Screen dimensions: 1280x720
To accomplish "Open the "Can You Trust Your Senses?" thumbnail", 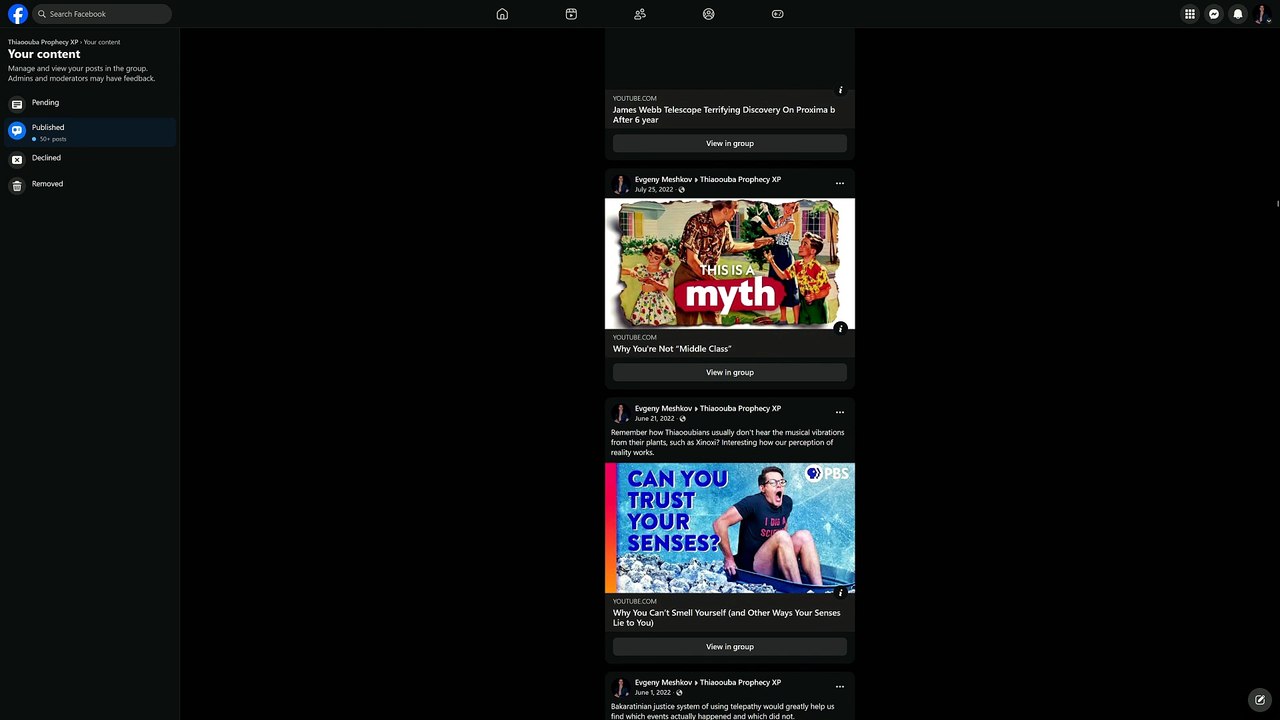I will click(x=730, y=528).
